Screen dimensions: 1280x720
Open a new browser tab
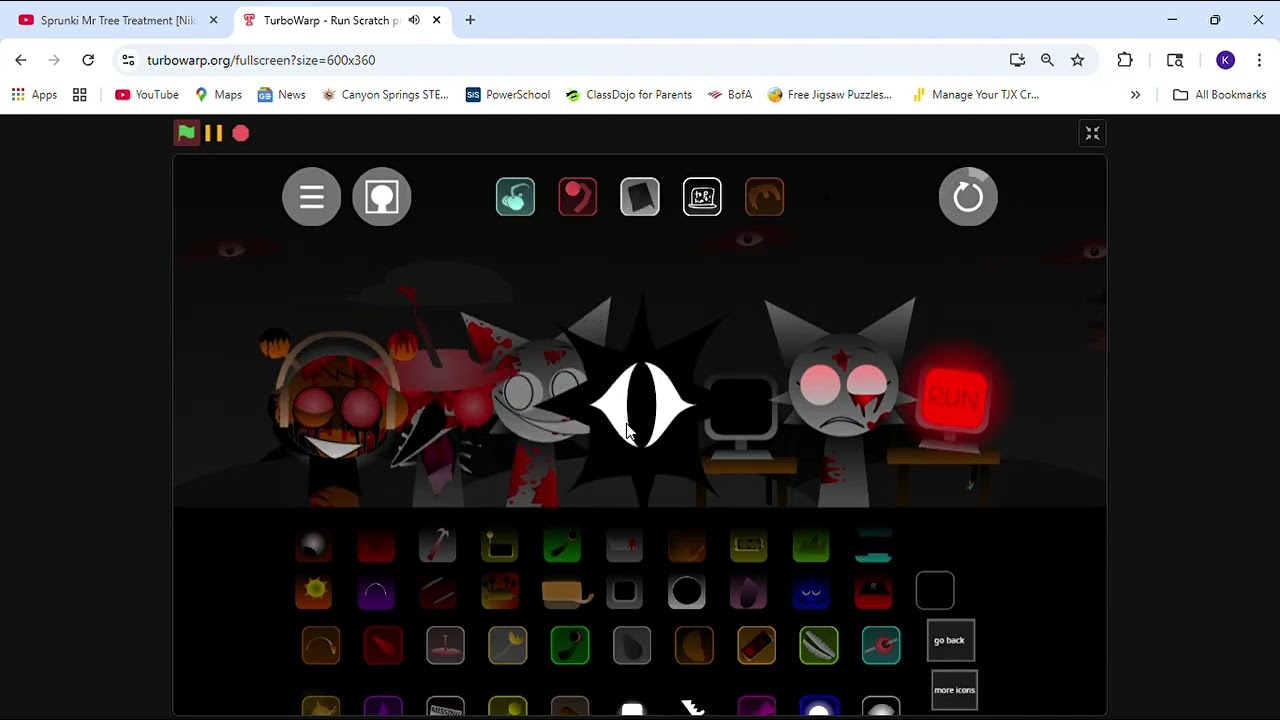tap(470, 20)
